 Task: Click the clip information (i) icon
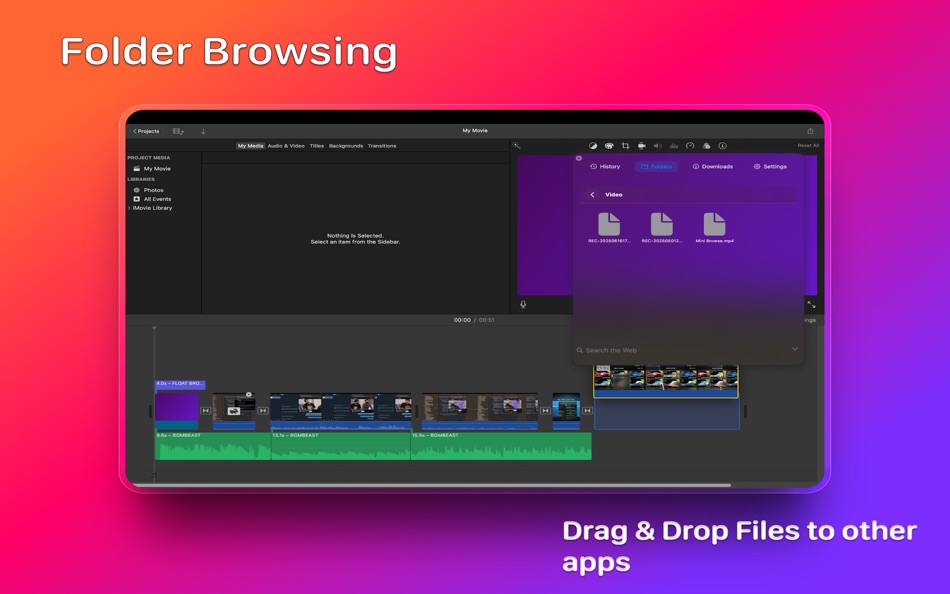722,147
